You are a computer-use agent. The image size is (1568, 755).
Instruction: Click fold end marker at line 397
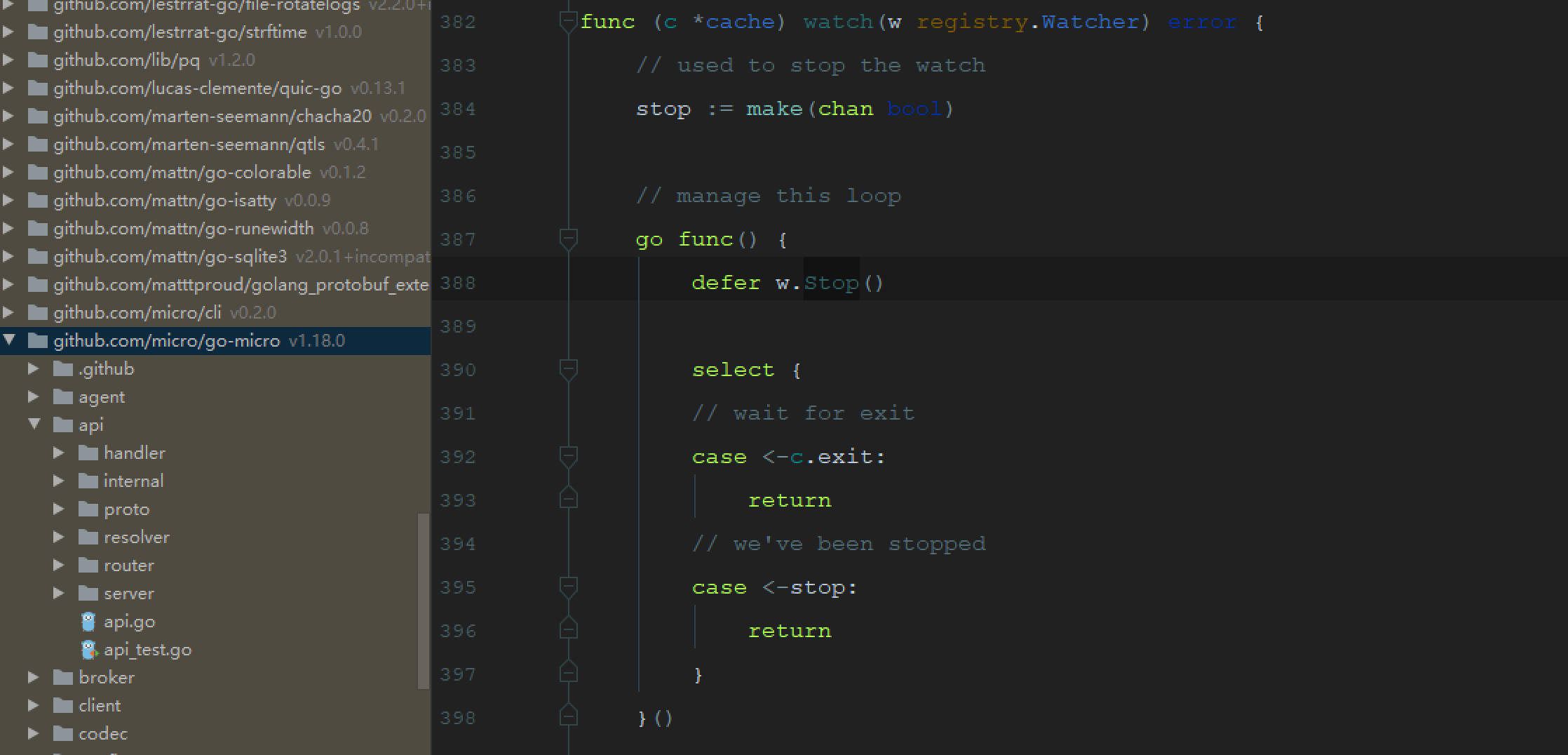[569, 671]
